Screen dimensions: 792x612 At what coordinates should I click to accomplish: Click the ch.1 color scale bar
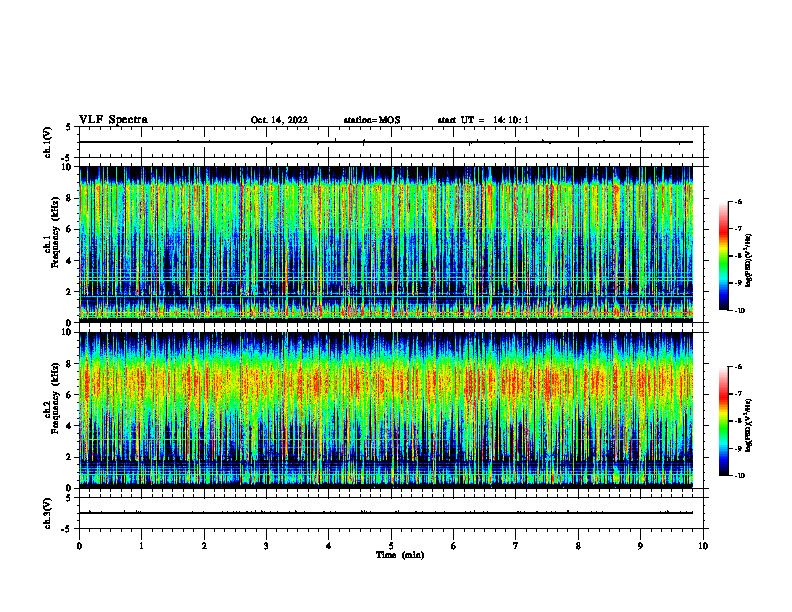click(x=723, y=256)
